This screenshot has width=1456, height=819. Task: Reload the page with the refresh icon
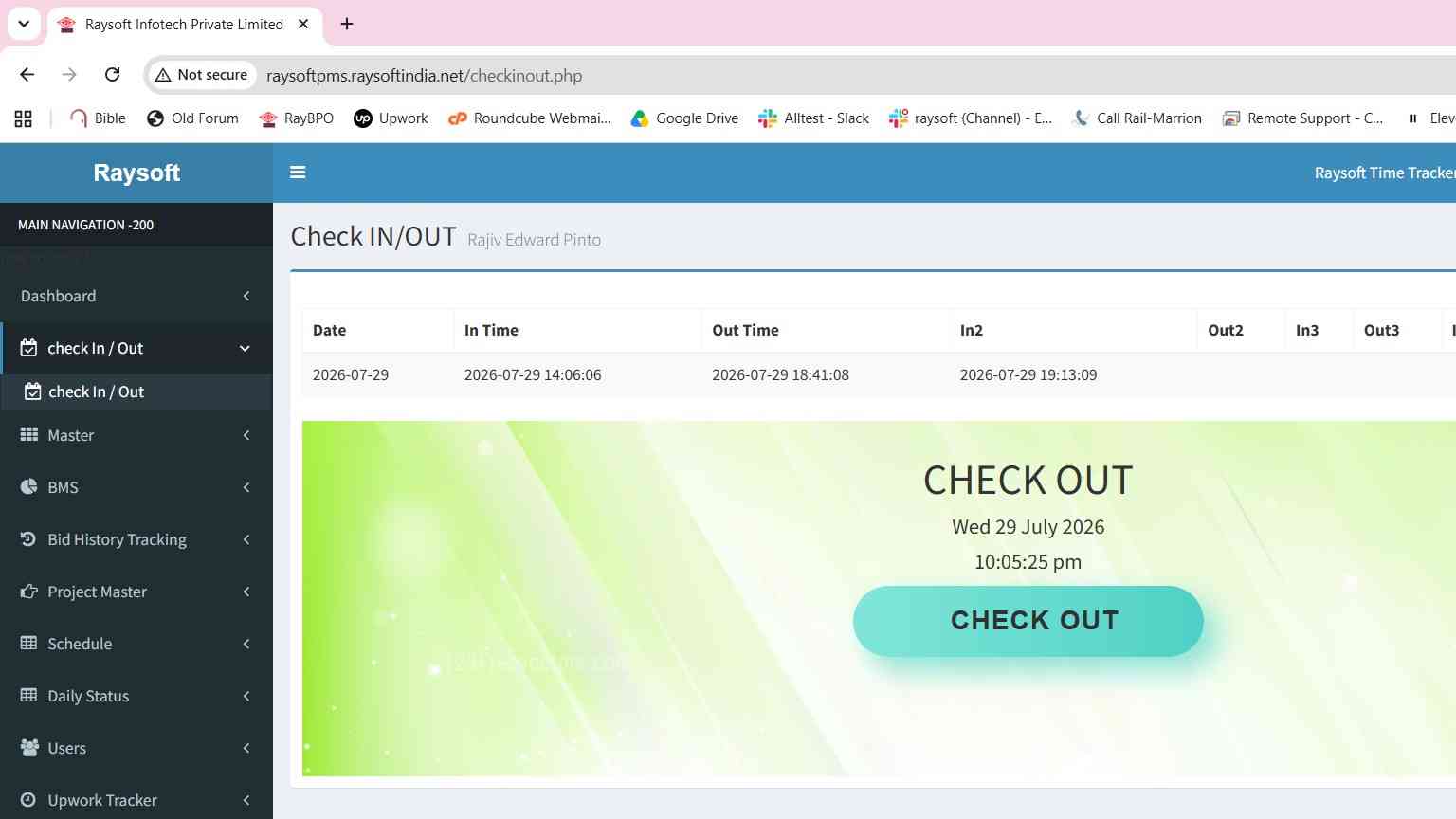tap(112, 75)
